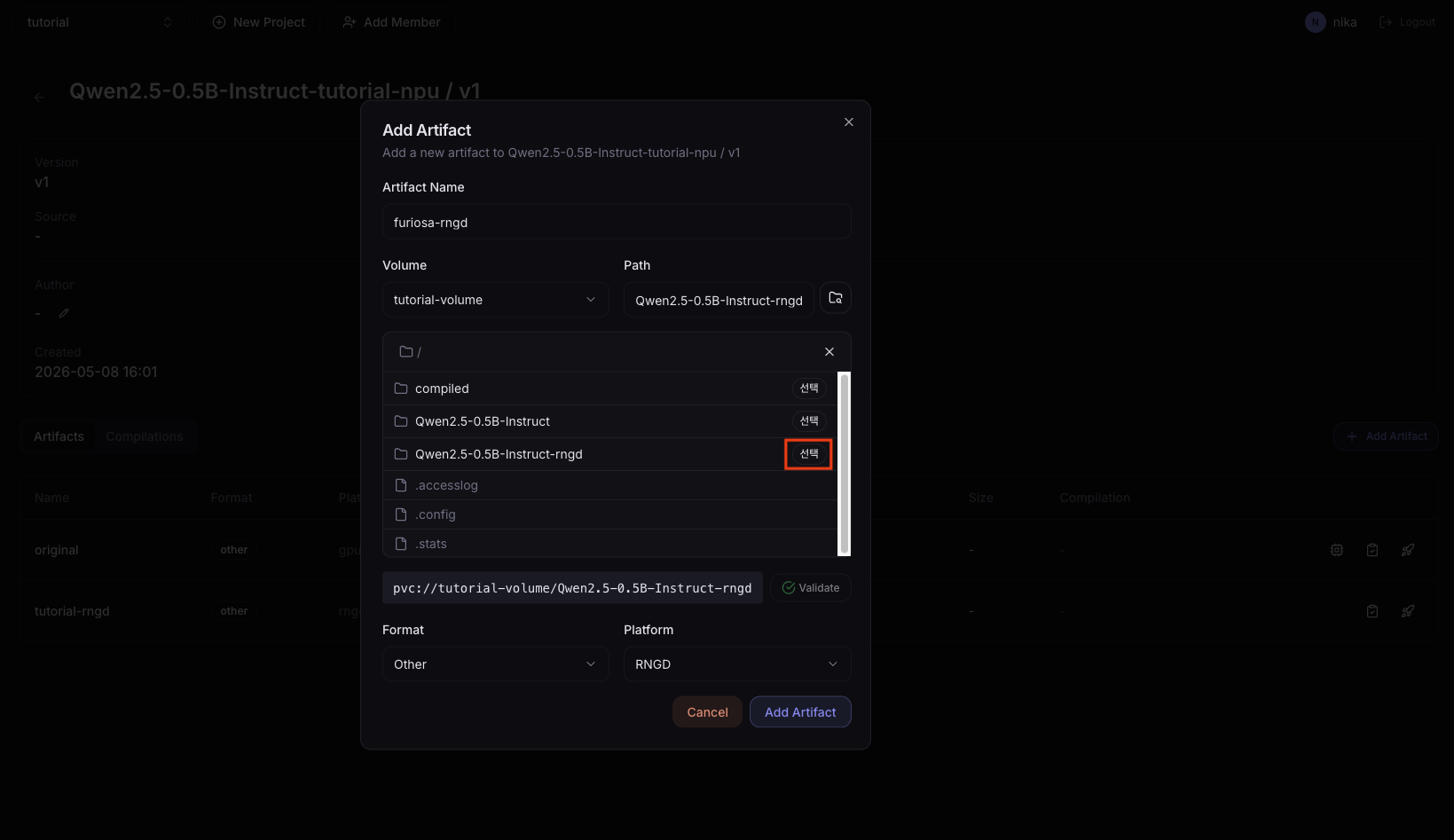The height and width of the screenshot is (840, 1454).
Task: Open the compiled folder row
Action: coord(610,389)
